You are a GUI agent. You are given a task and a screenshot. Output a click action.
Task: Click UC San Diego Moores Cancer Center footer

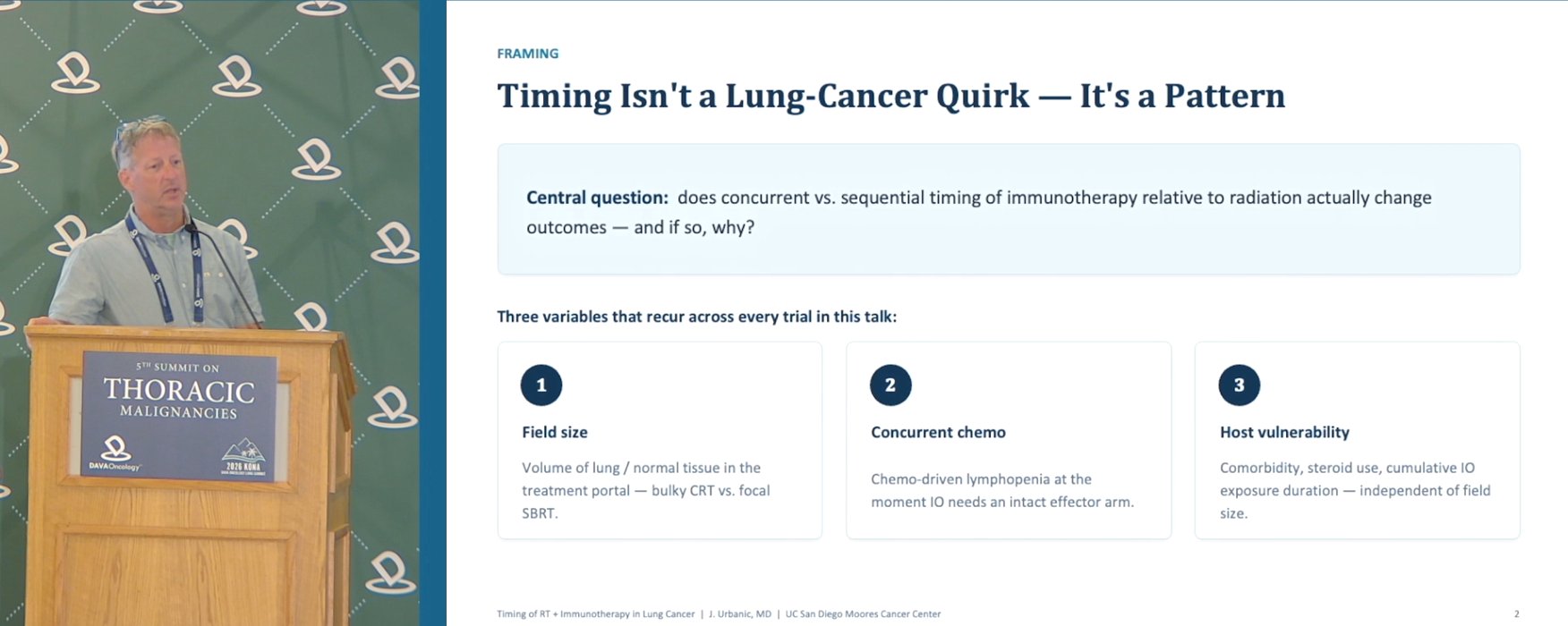(x=863, y=614)
